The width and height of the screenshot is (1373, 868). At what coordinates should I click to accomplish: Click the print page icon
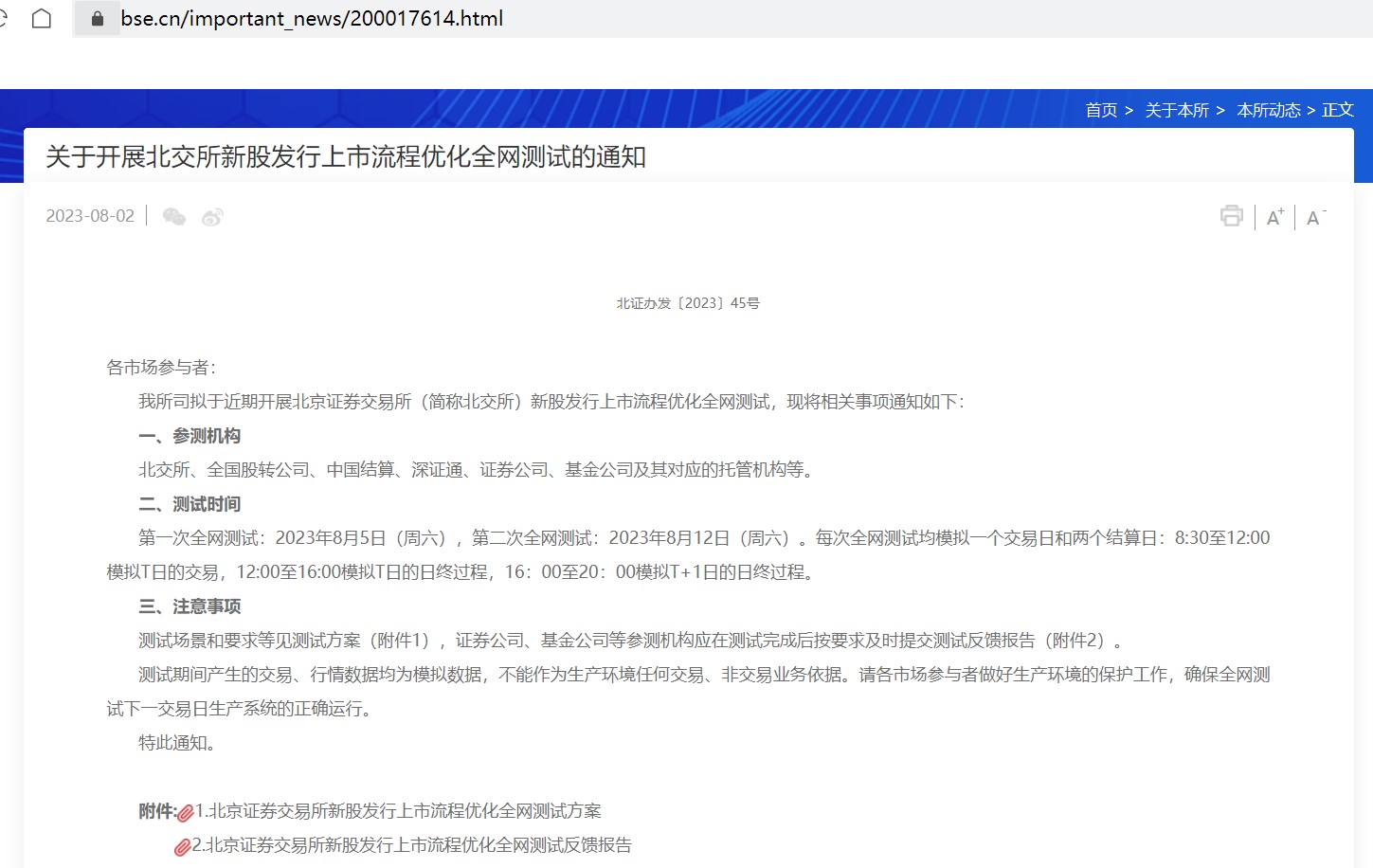[1231, 216]
